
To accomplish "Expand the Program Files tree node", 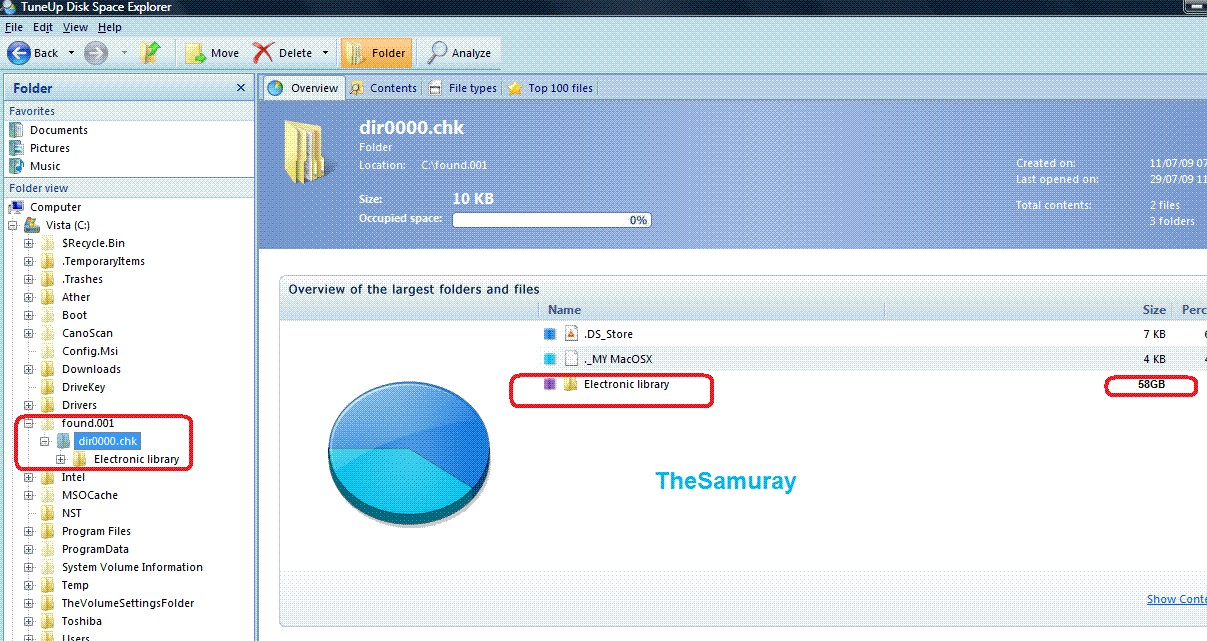I will (29, 531).
